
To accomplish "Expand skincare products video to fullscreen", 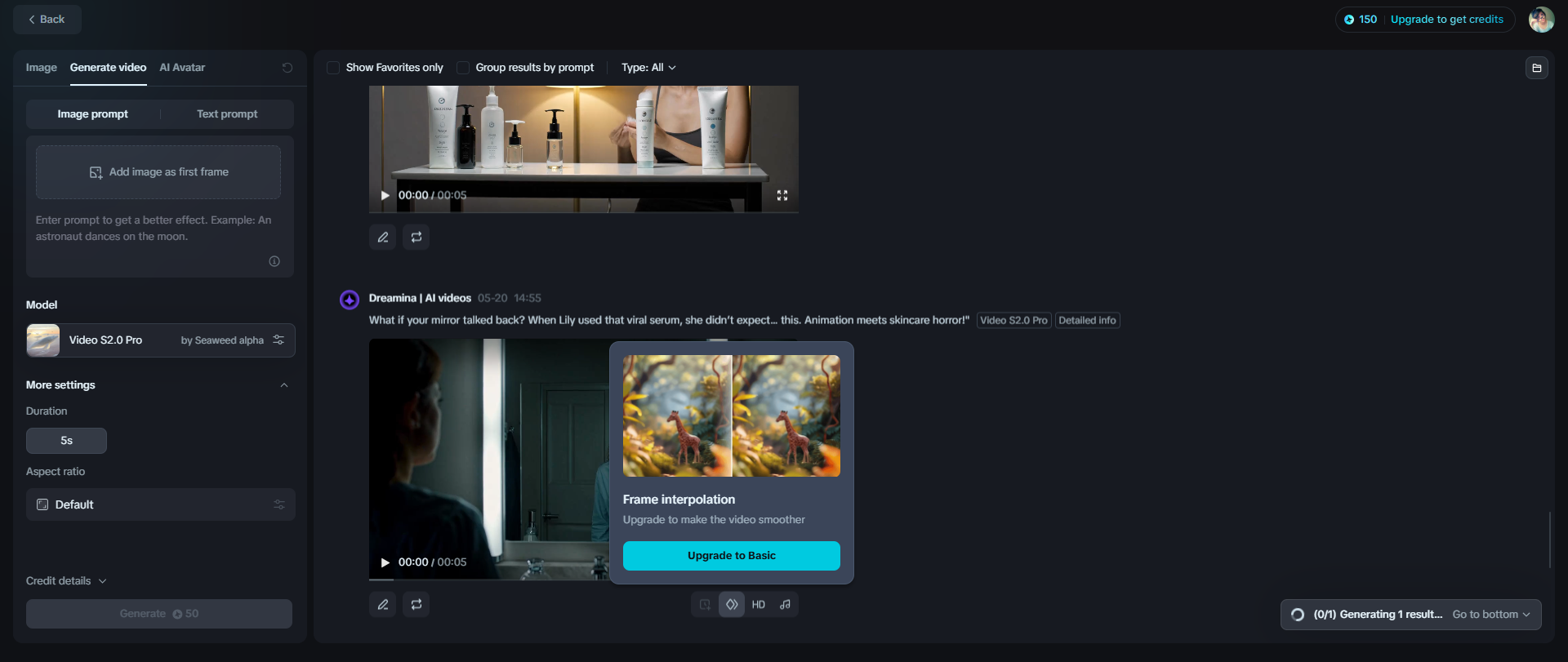I will pyautogui.click(x=782, y=195).
